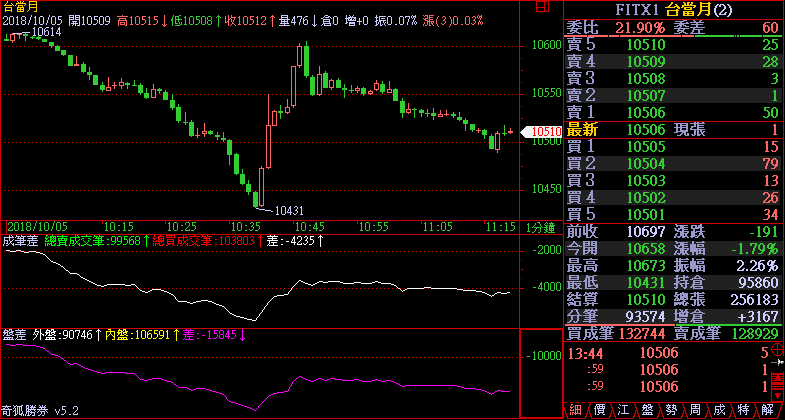785x420 pixels.
Task: Click the 委差 value 60
Action: [x=770, y=28]
